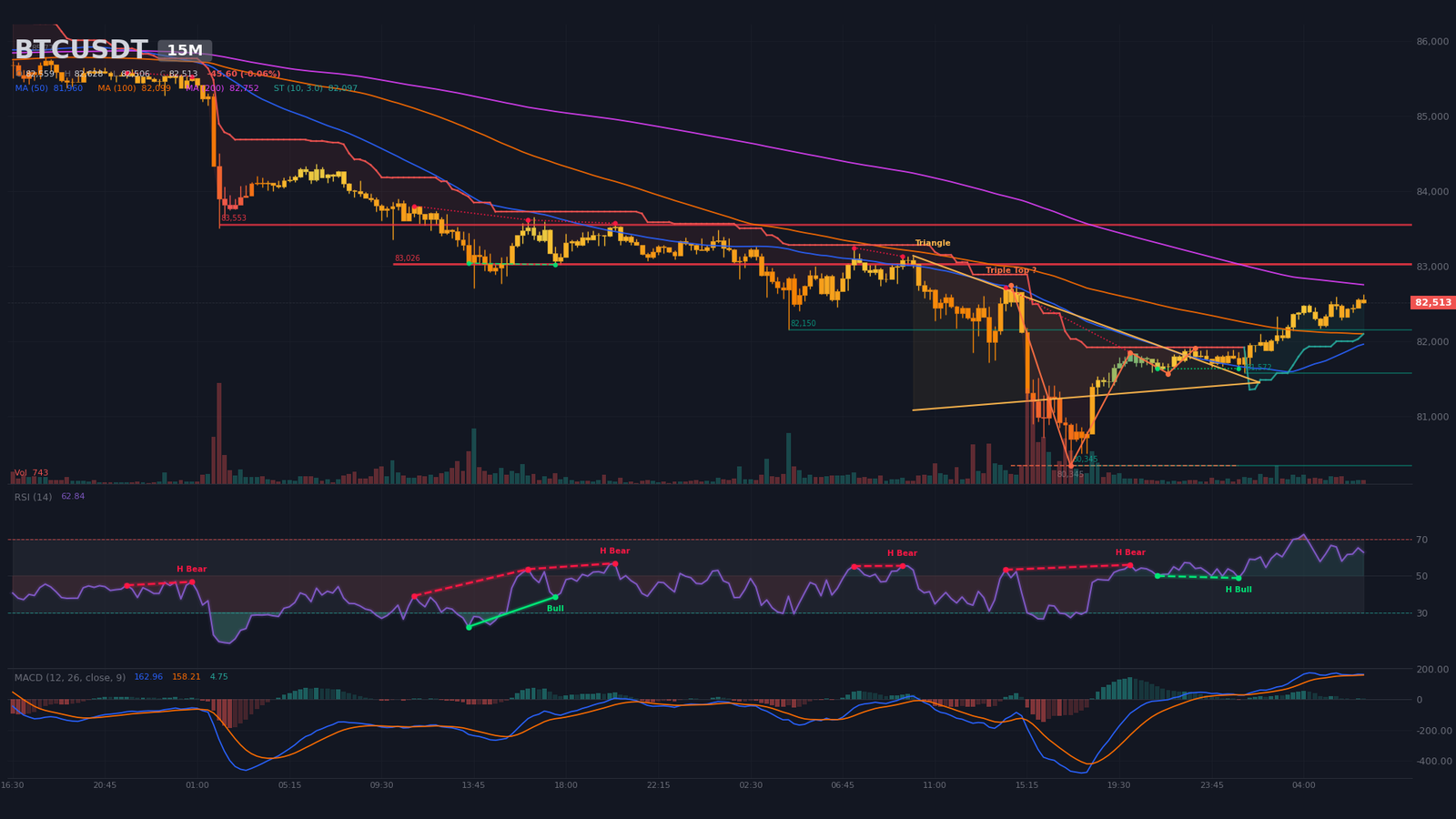
Task: Click 86,000 on the price axis
Action: (x=1432, y=42)
